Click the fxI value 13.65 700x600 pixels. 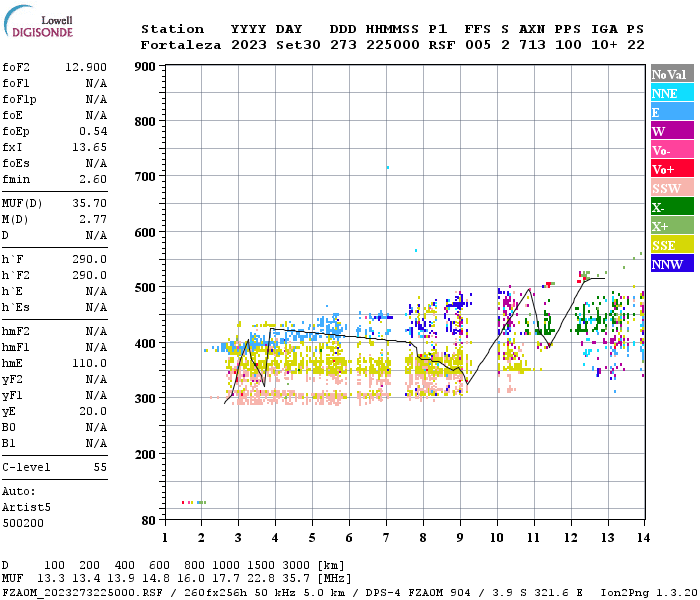coord(89,147)
